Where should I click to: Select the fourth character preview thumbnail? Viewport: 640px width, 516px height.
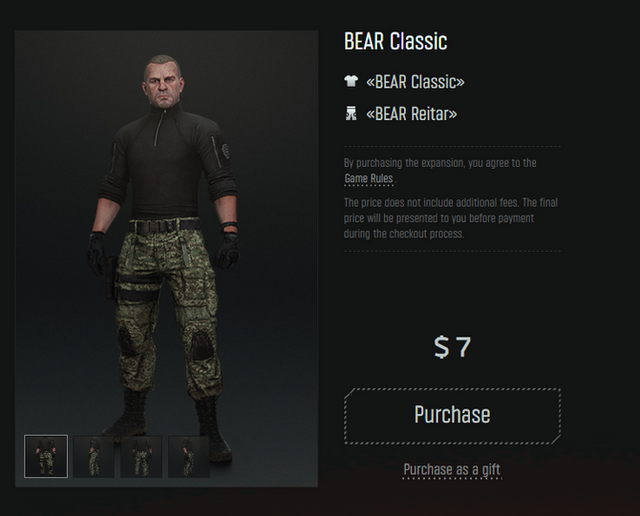click(189, 456)
